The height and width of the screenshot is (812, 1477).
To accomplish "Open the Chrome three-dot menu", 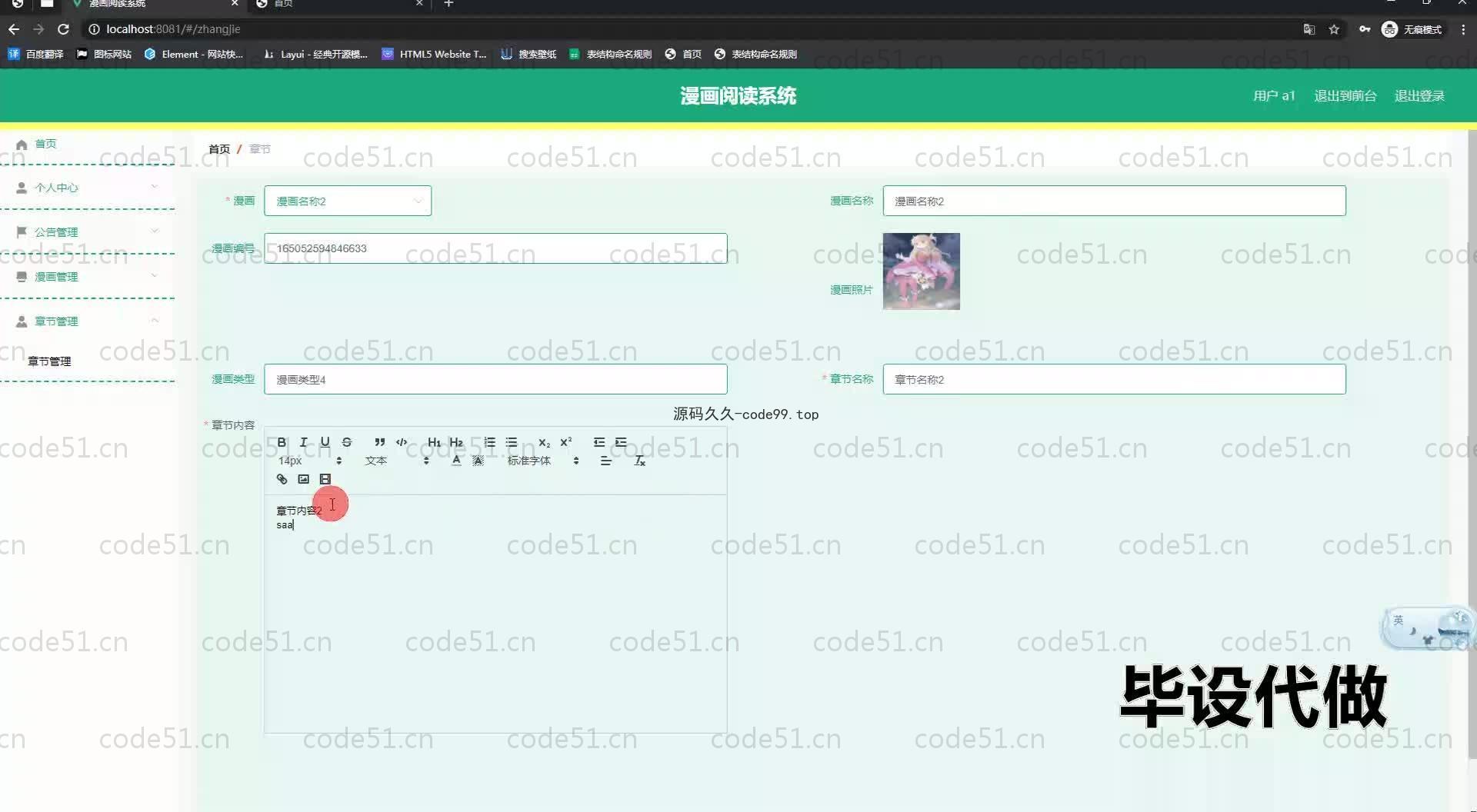I will 1463,29.
